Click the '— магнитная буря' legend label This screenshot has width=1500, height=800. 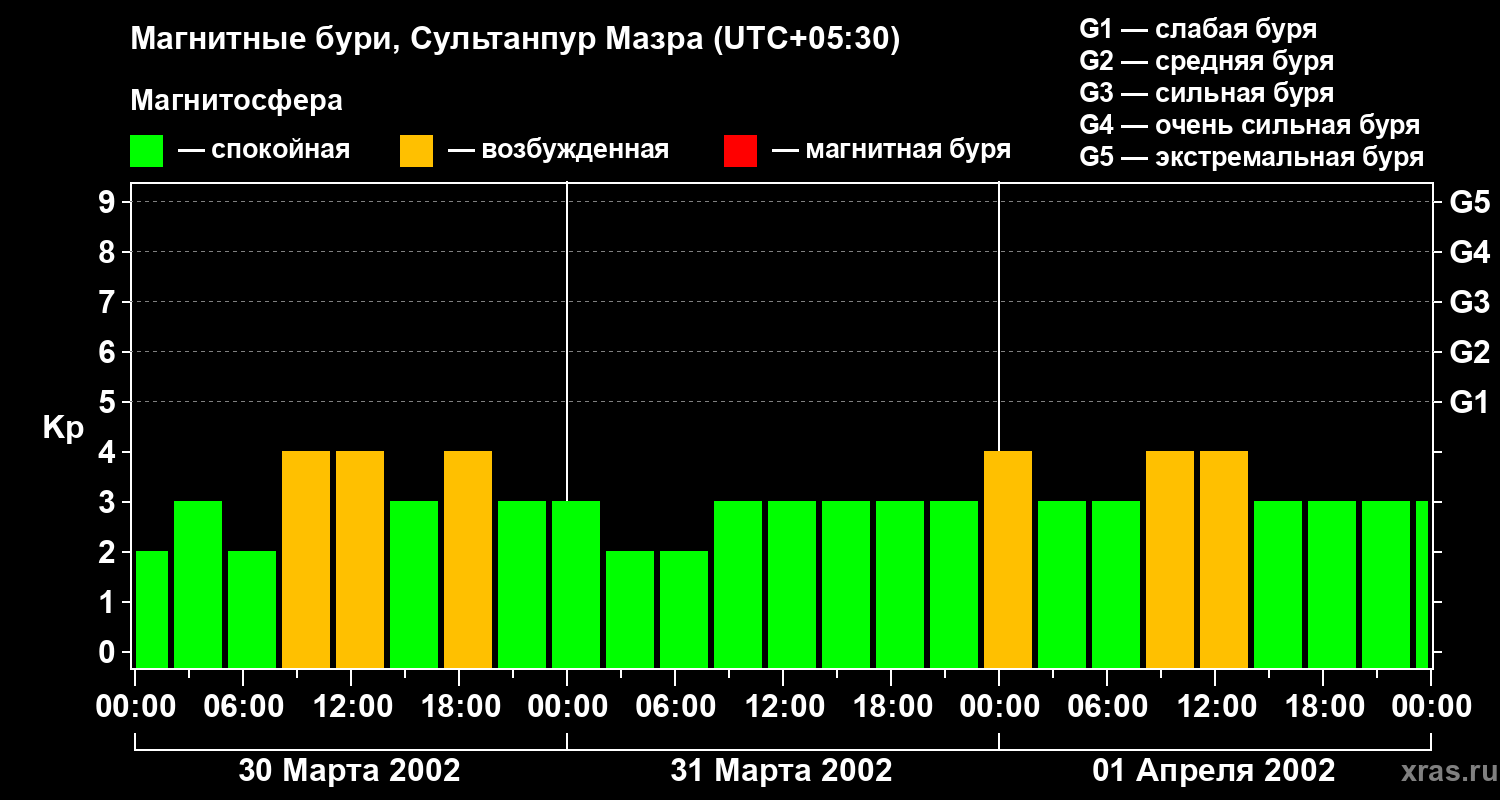pos(891,150)
